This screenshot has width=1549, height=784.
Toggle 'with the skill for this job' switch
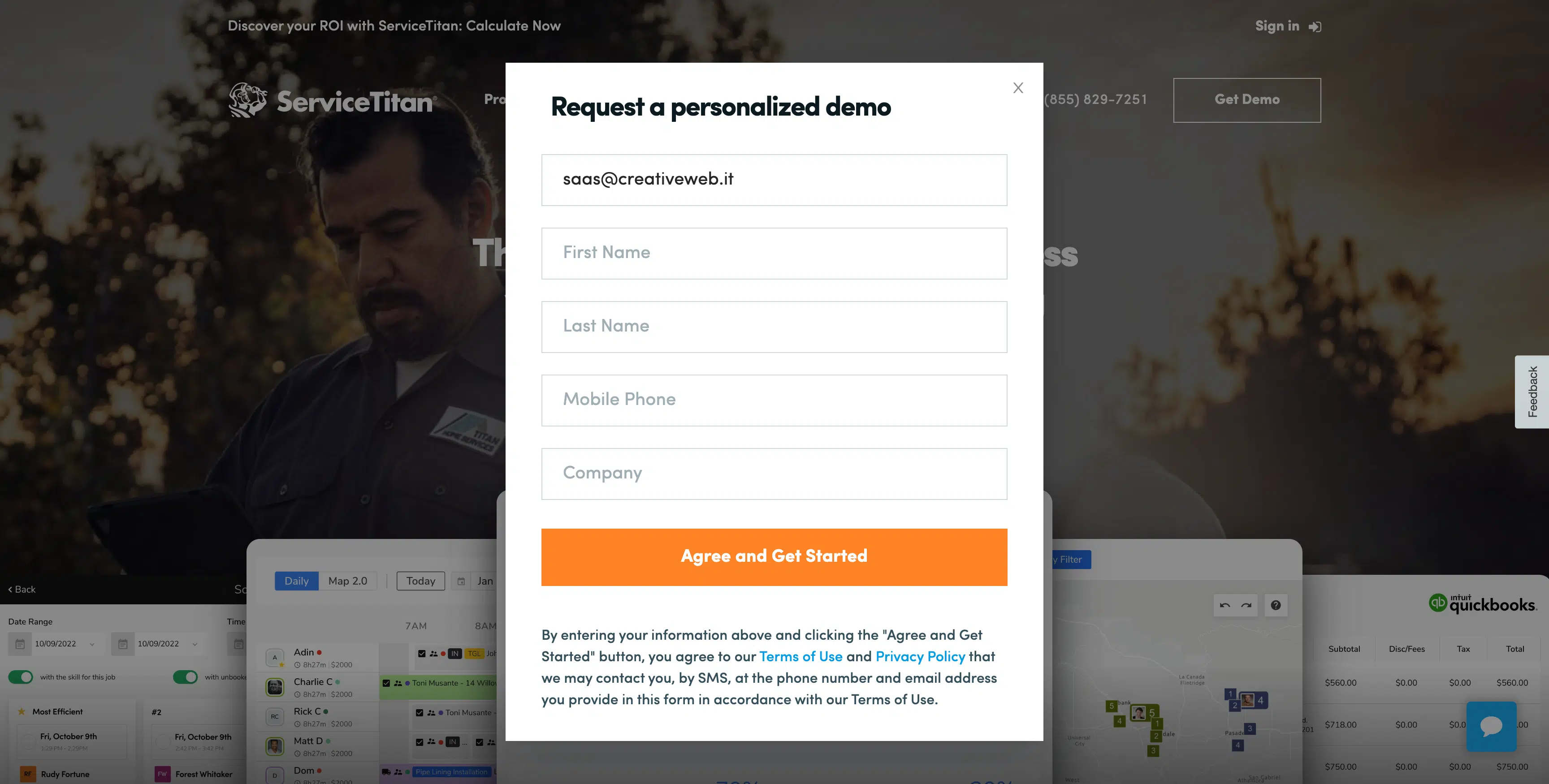coord(21,677)
